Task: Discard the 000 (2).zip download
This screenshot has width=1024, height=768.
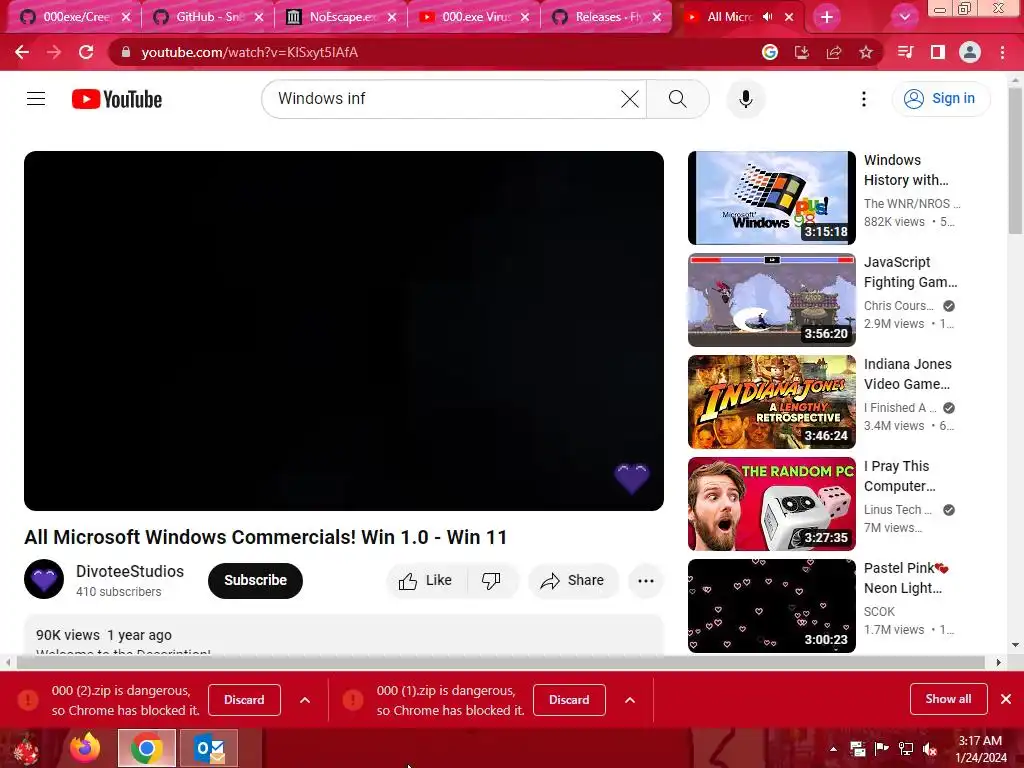Action: coord(244,700)
